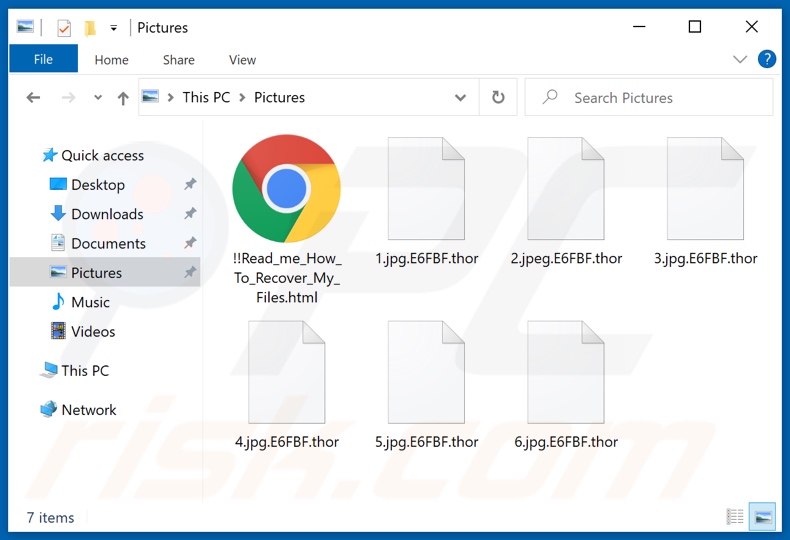Select the 5.jpg.E6FBF.thor file icon
This screenshot has width=790, height=540.
click(426, 372)
